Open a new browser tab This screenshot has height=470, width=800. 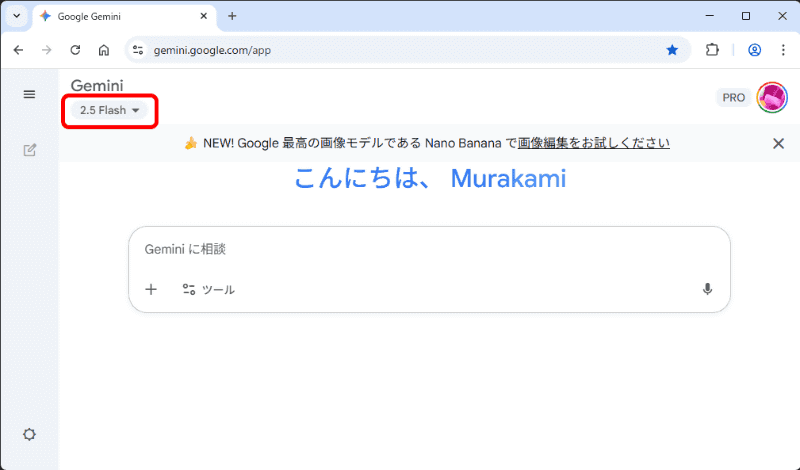coord(232,16)
